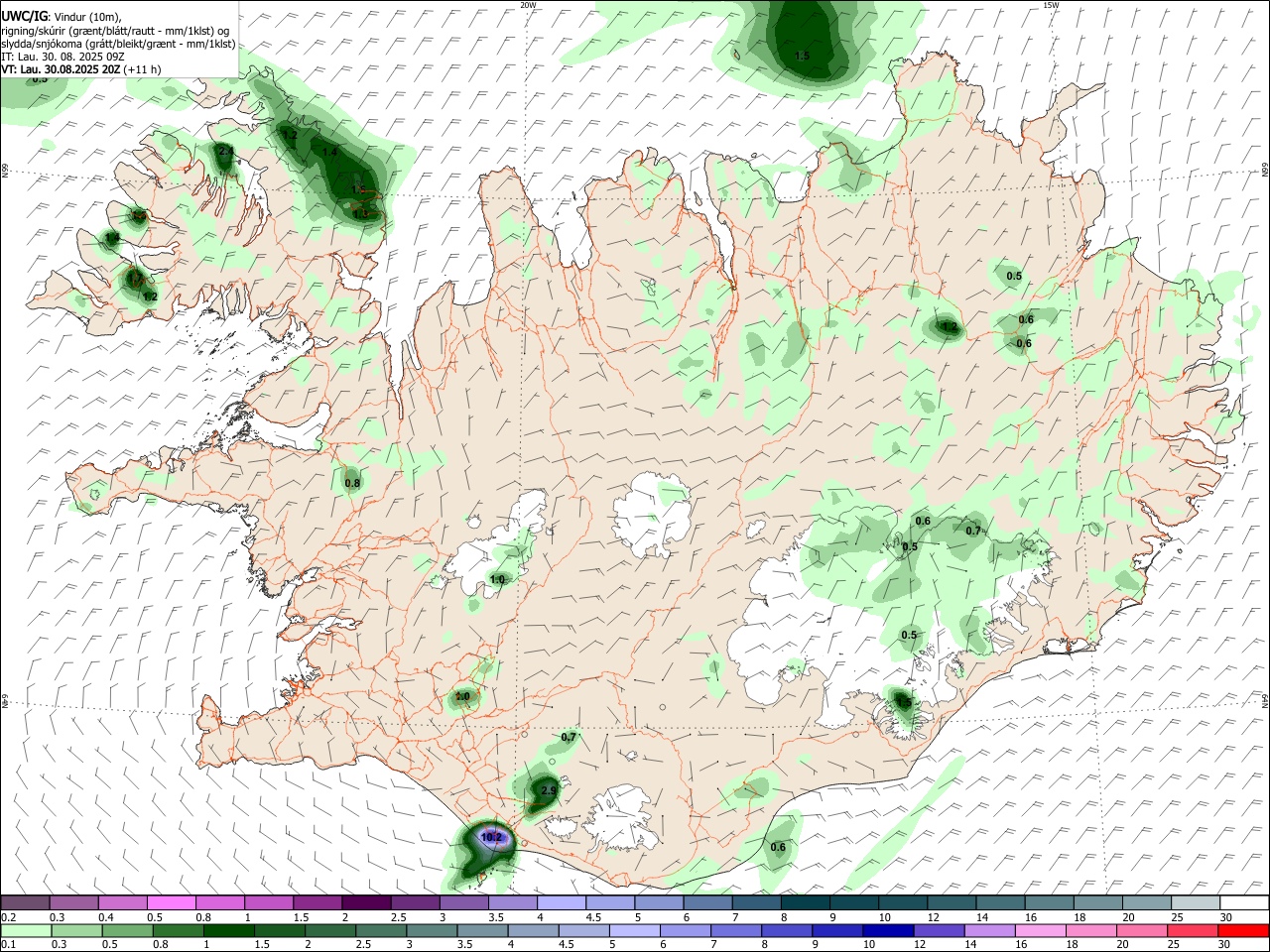Click the UWC/IG title text

24,16
